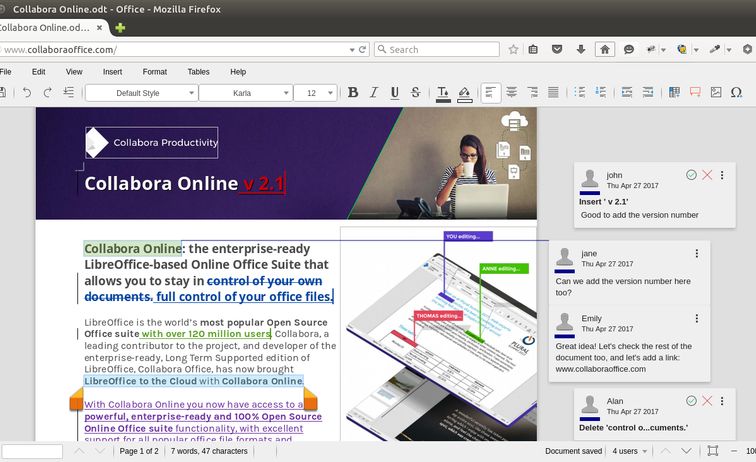
Task: Open Alan's comment options menu
Action: 722,401
